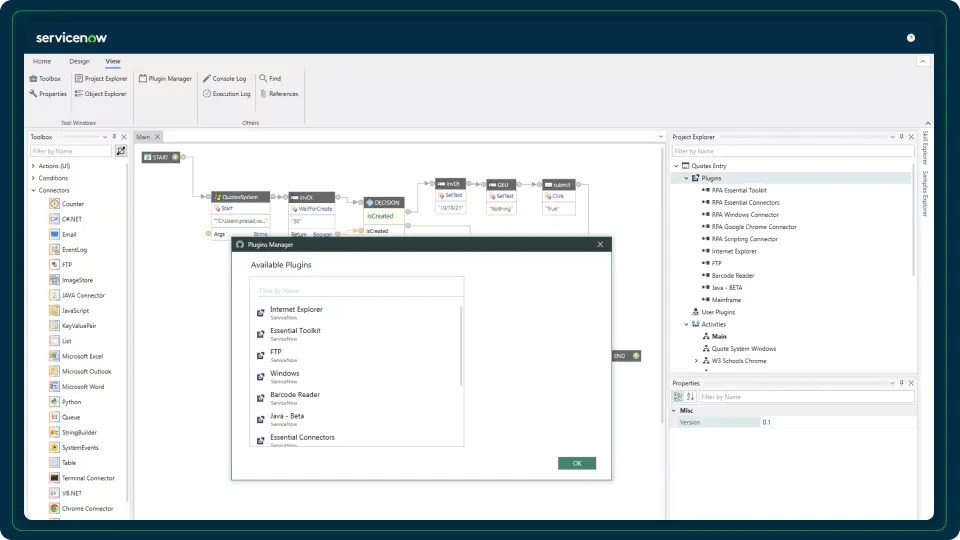Click the Available Plugins list scrollbar
This screenshot has height=540, width=960.
coord(461,346)
